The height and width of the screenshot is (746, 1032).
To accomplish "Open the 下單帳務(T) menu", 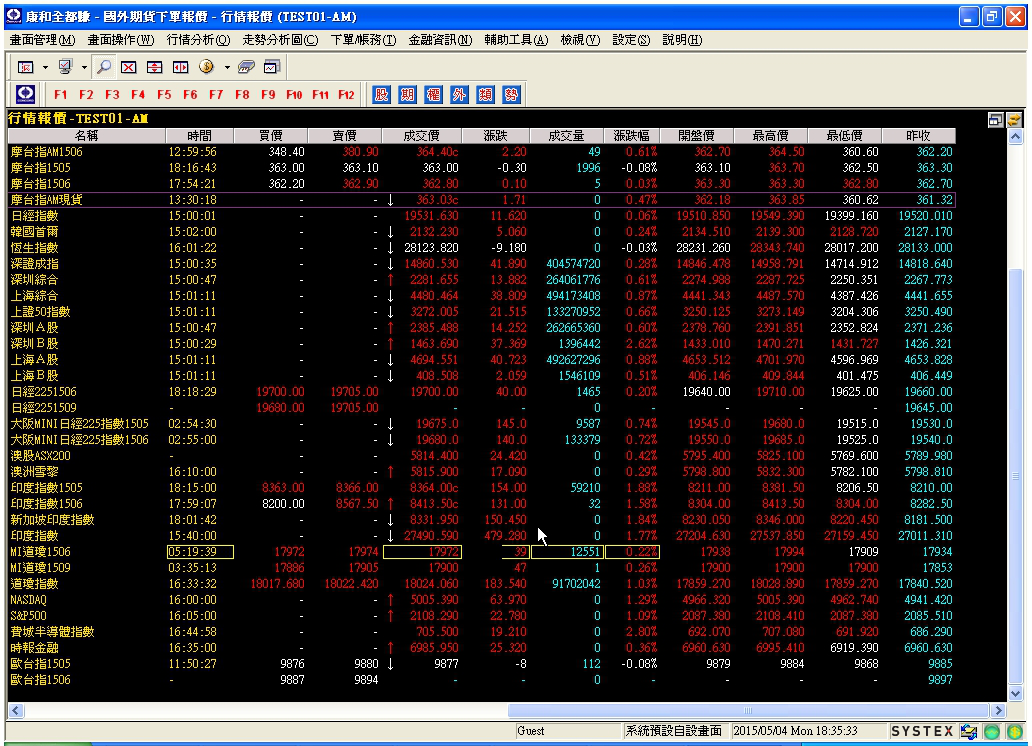I will [363, 40].
